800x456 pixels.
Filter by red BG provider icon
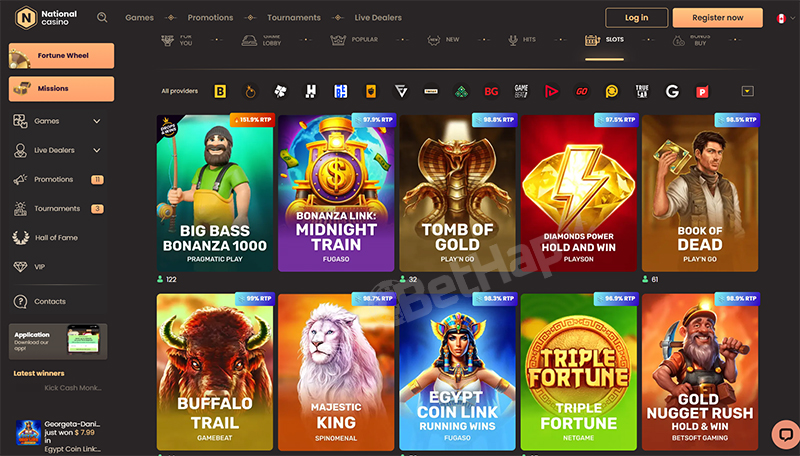point(491,91)
